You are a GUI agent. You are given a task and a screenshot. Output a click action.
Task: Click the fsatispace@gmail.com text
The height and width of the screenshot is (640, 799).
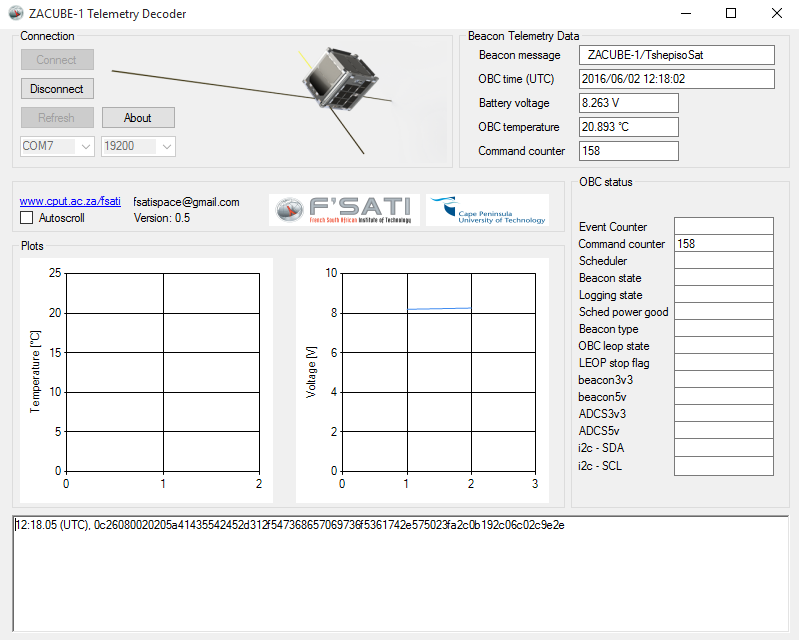[187, 202]
